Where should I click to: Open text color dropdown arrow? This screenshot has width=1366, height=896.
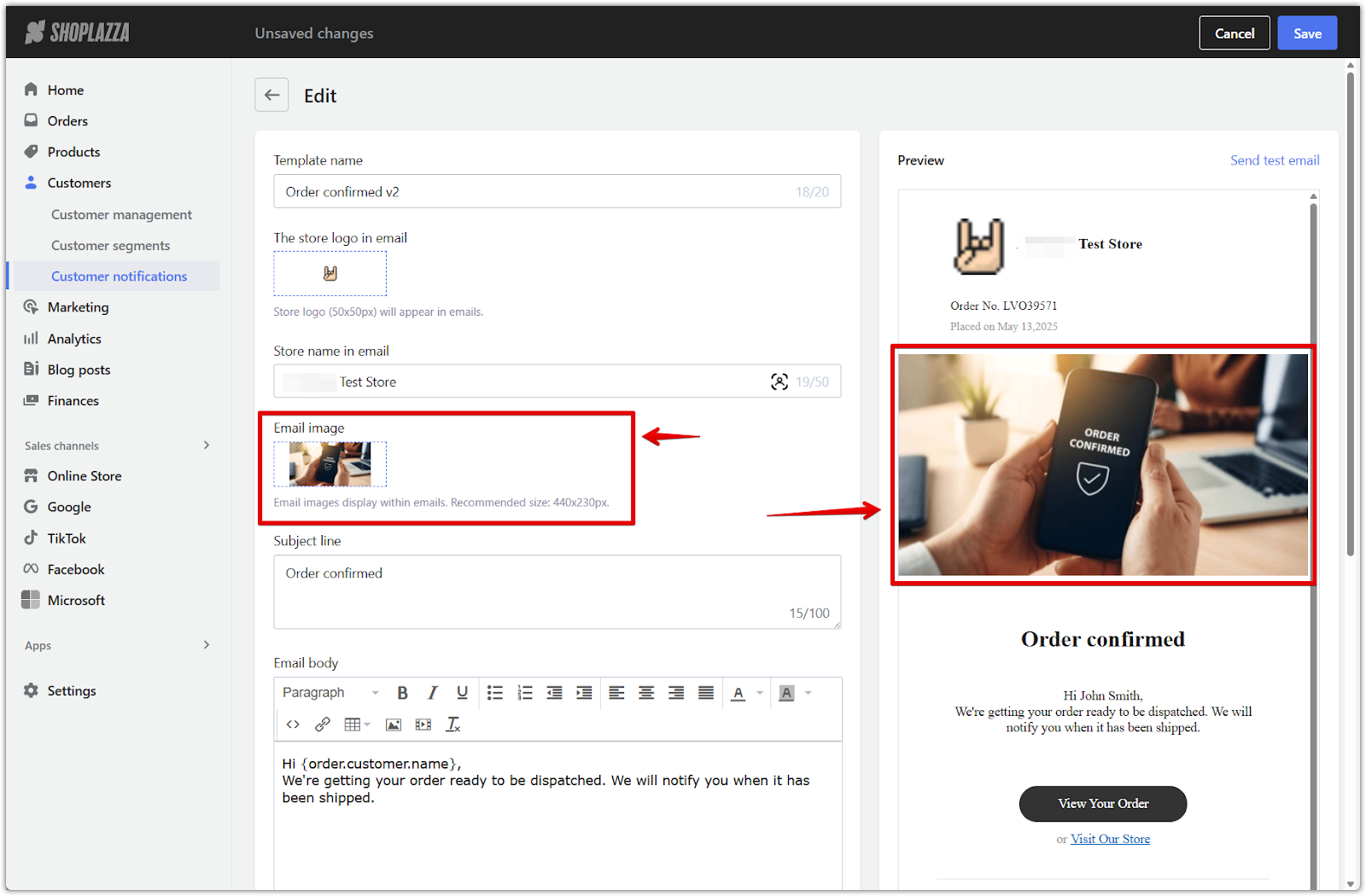pyautogui.click(x=760, y=693)
